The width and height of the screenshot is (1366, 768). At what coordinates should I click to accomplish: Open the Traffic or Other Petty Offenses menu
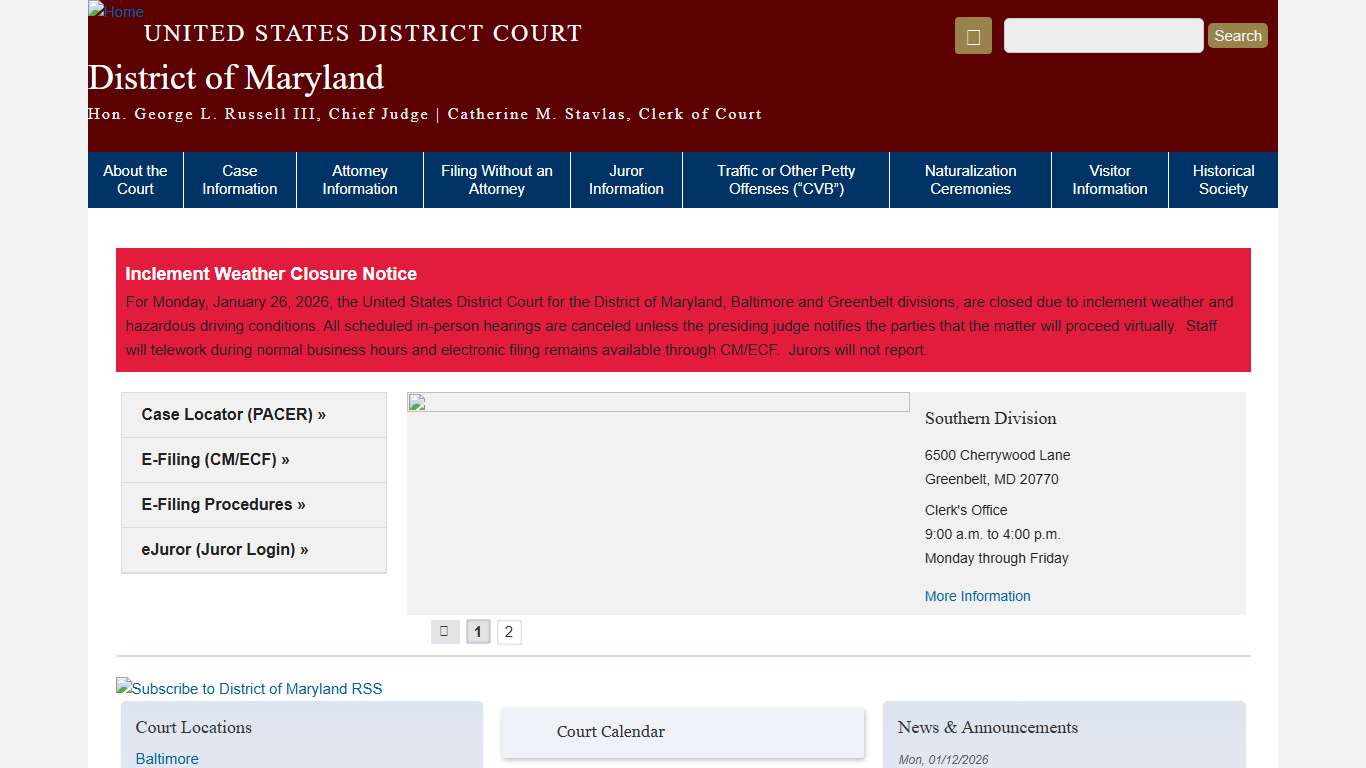[x=785, y=179]
